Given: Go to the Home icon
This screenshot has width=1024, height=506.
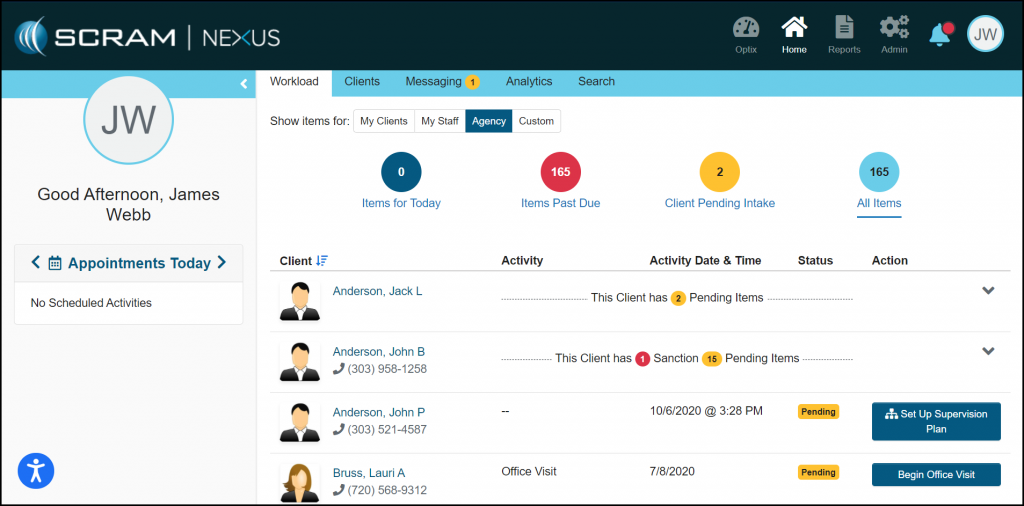Looking at the screenshot, I should [x=794, y=30].
